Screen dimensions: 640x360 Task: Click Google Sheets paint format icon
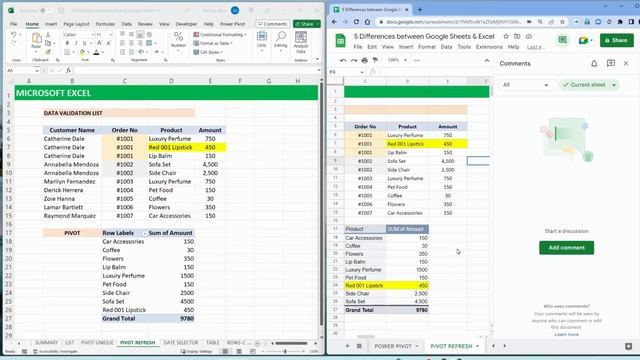375,60
